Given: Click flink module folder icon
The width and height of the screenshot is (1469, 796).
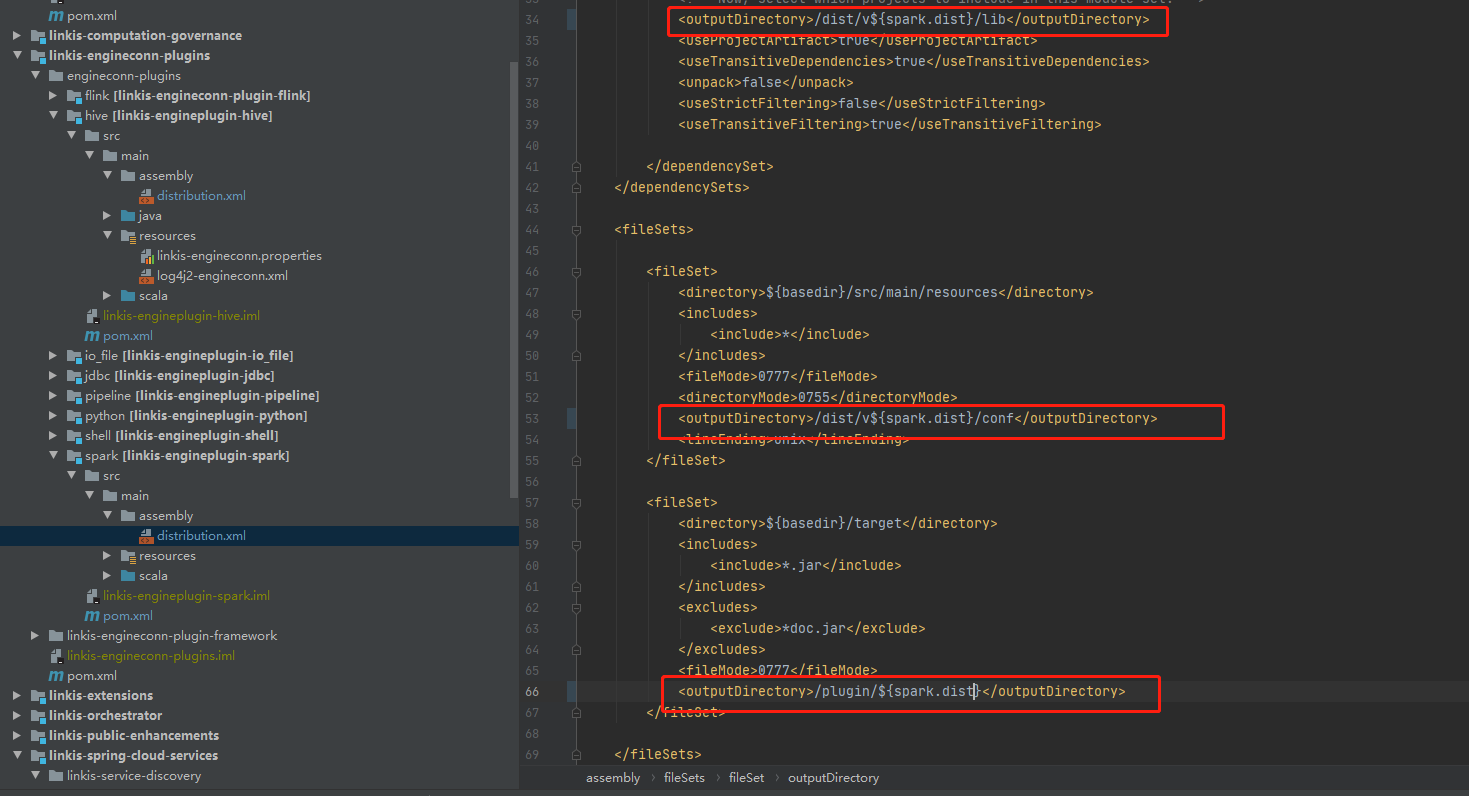Looking at the screenshot, I should point(74,96).
